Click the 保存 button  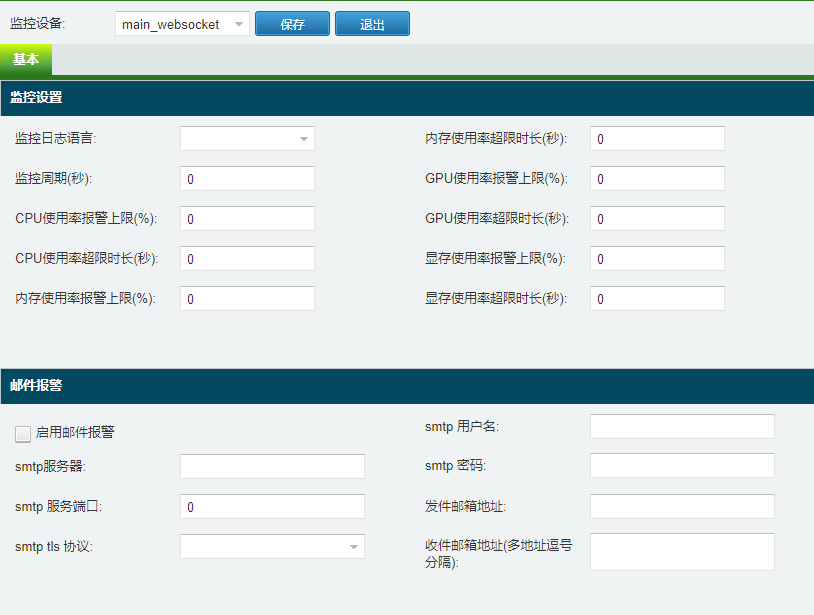click(x=292, y=24)
